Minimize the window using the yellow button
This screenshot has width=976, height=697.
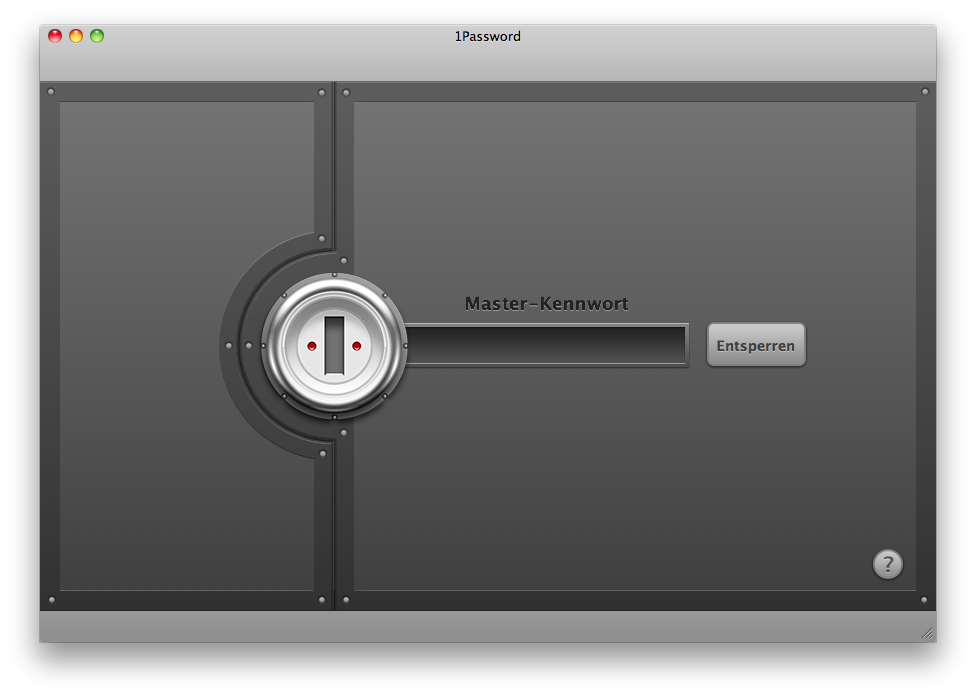tap(76, 36)
